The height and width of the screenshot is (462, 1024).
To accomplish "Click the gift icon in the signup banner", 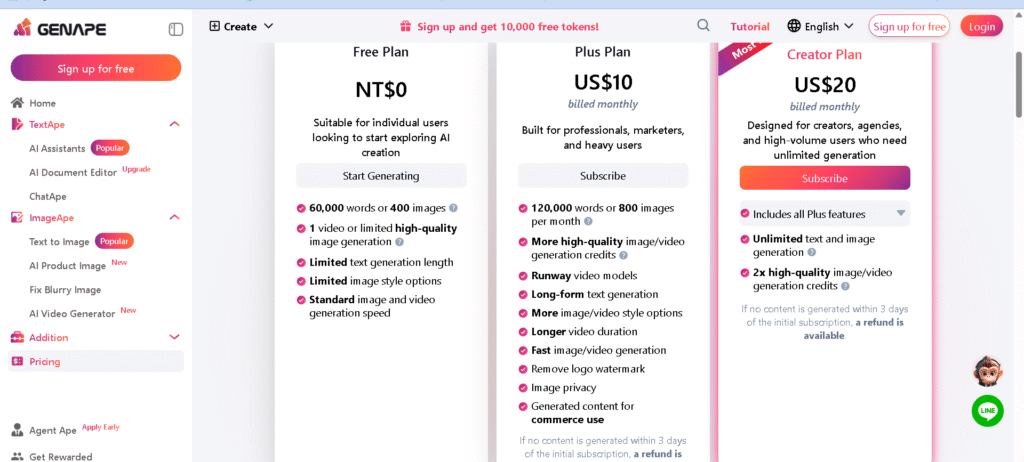I will click(x=405, y=26).
